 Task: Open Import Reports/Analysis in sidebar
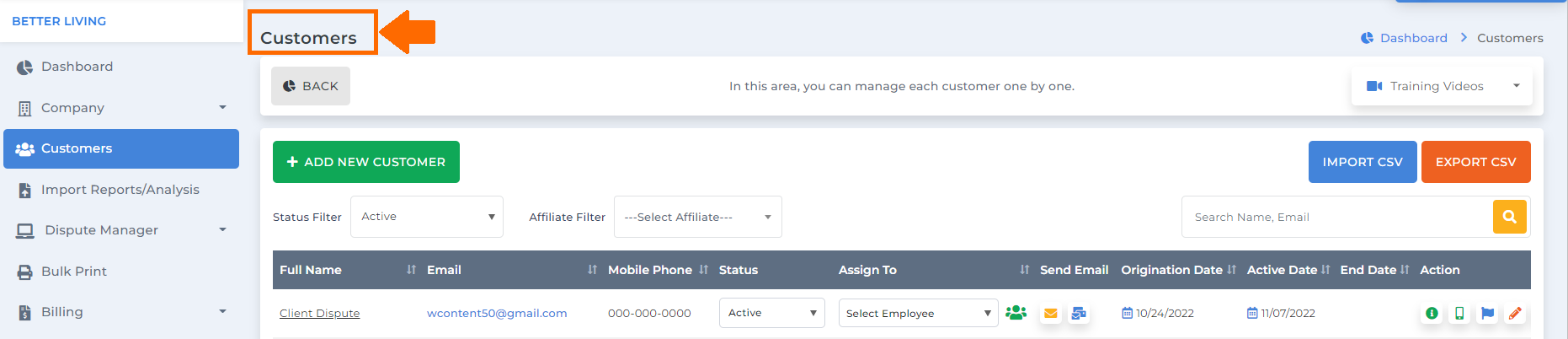point(121,190)
